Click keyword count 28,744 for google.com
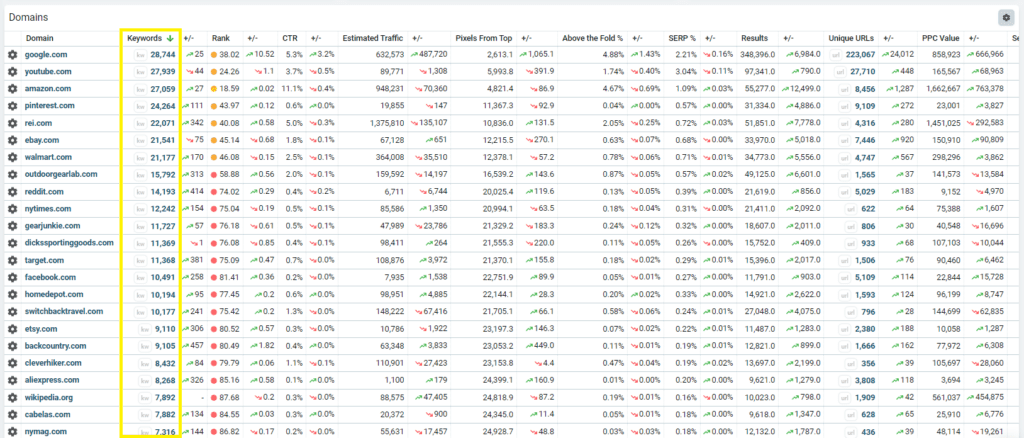 (163, 55)
